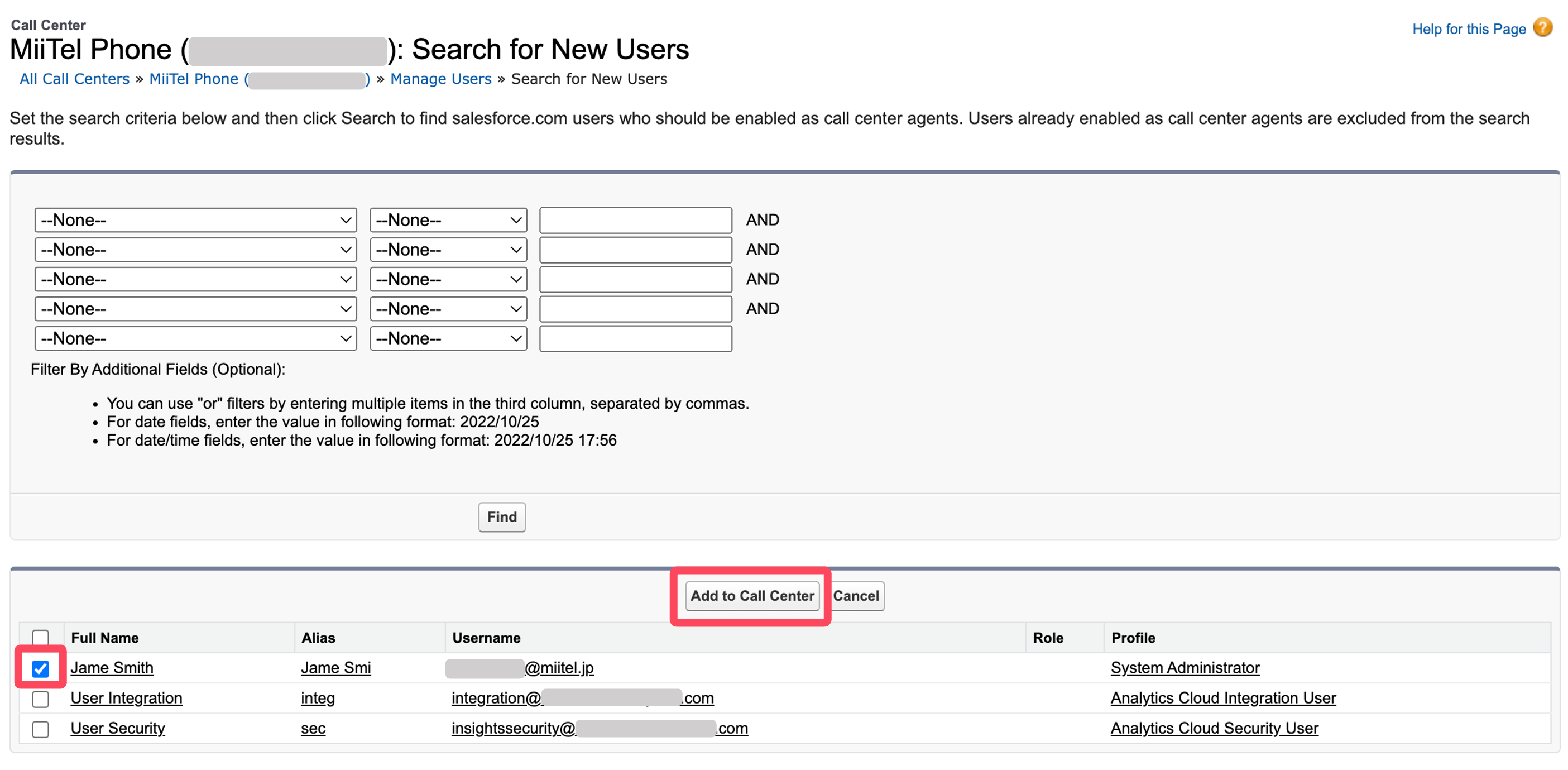Click the Find button
1568x770 pixels.
click(x=502, y=517)
